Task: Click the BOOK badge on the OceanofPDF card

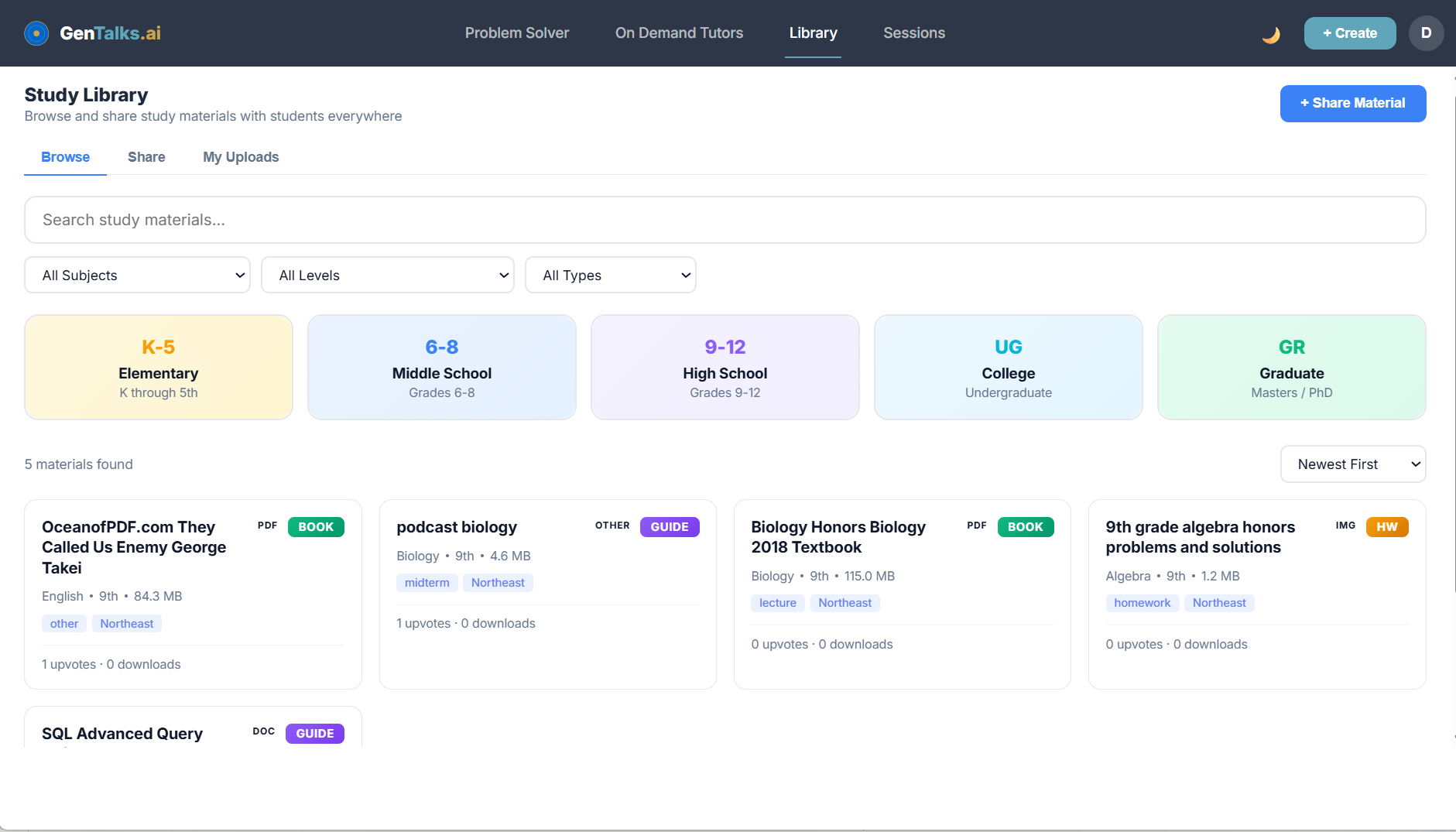Action: 316,527
